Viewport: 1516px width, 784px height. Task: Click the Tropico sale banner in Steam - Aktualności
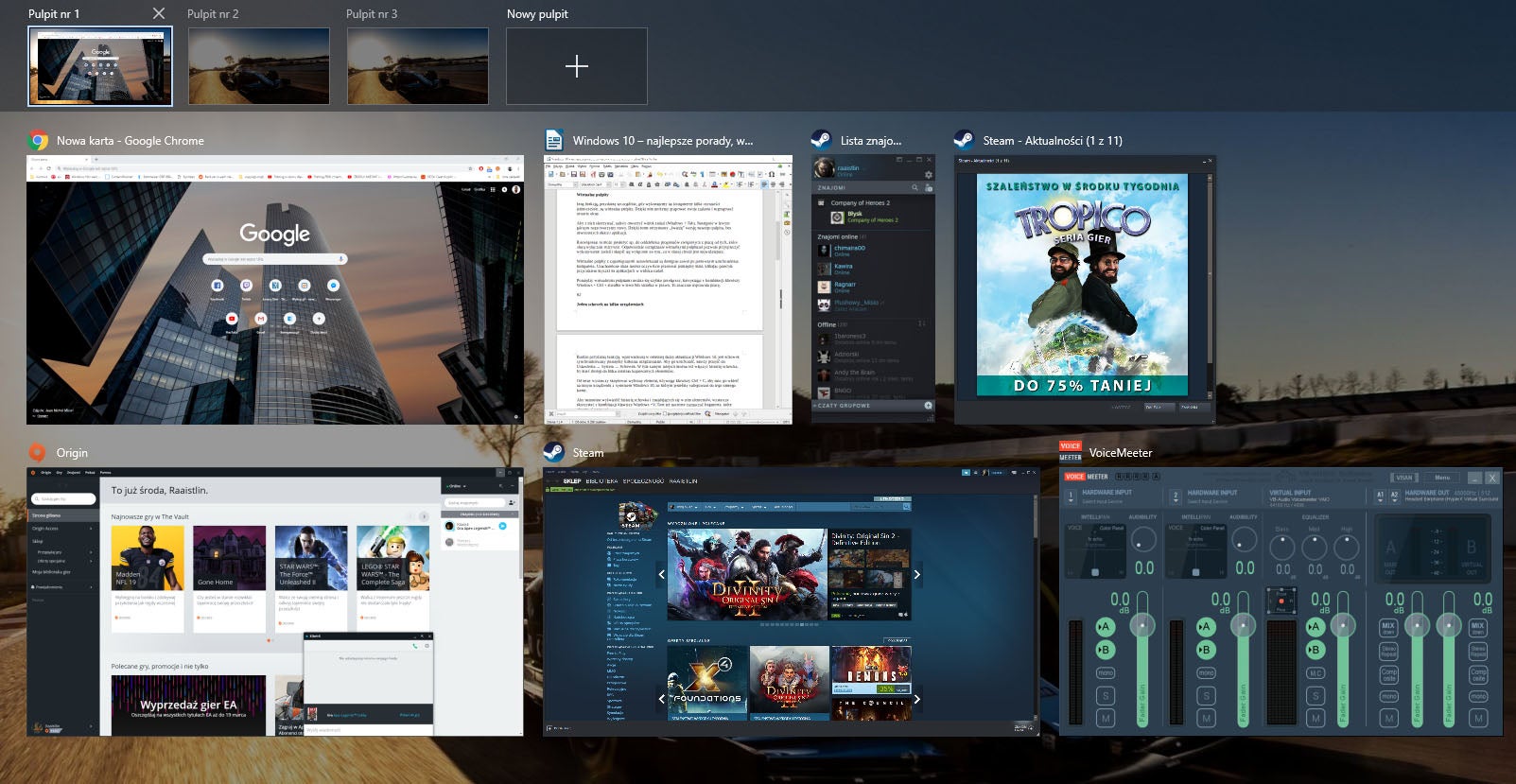1083,285
